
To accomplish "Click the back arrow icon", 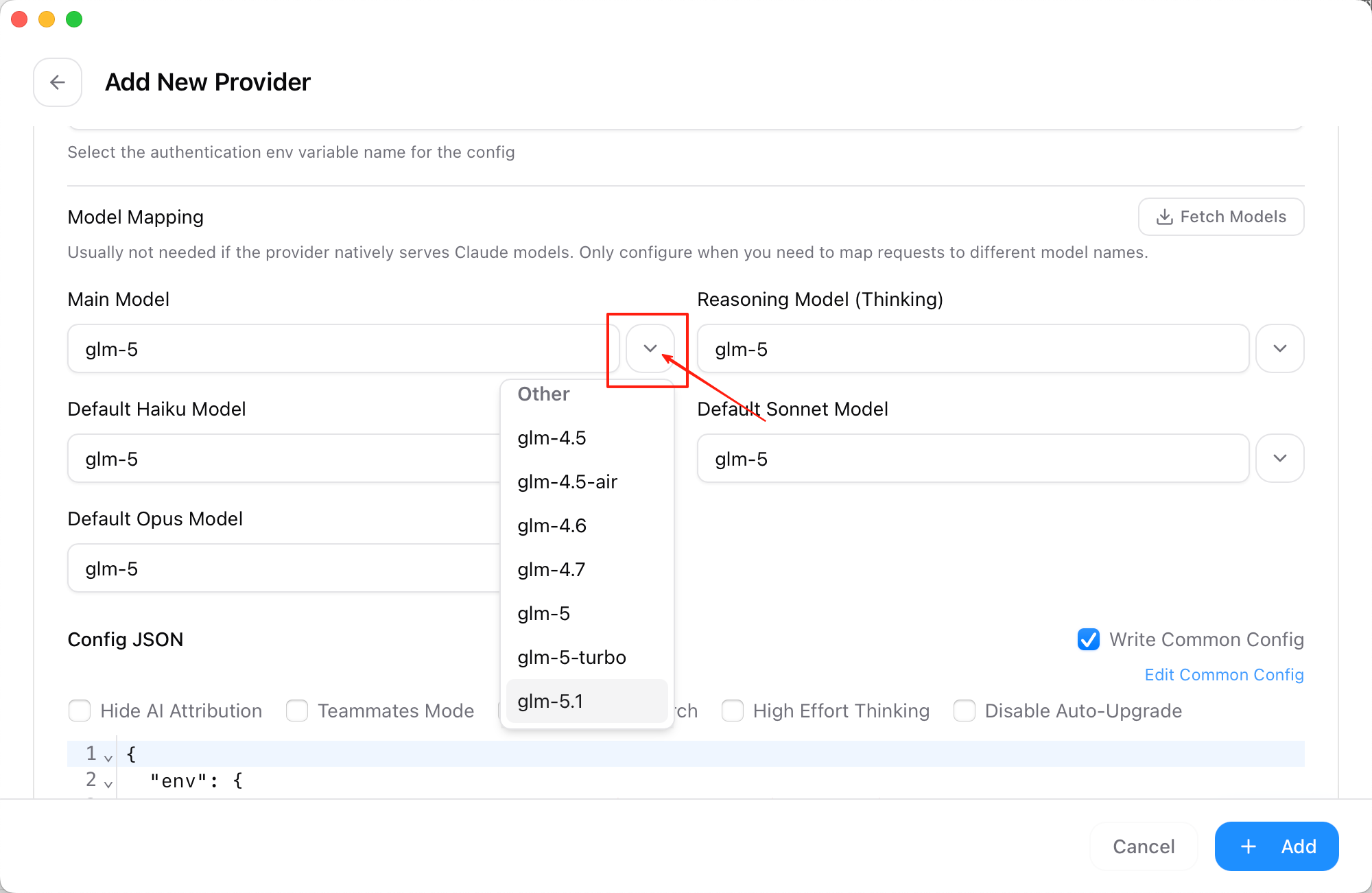I will [58, 82].
